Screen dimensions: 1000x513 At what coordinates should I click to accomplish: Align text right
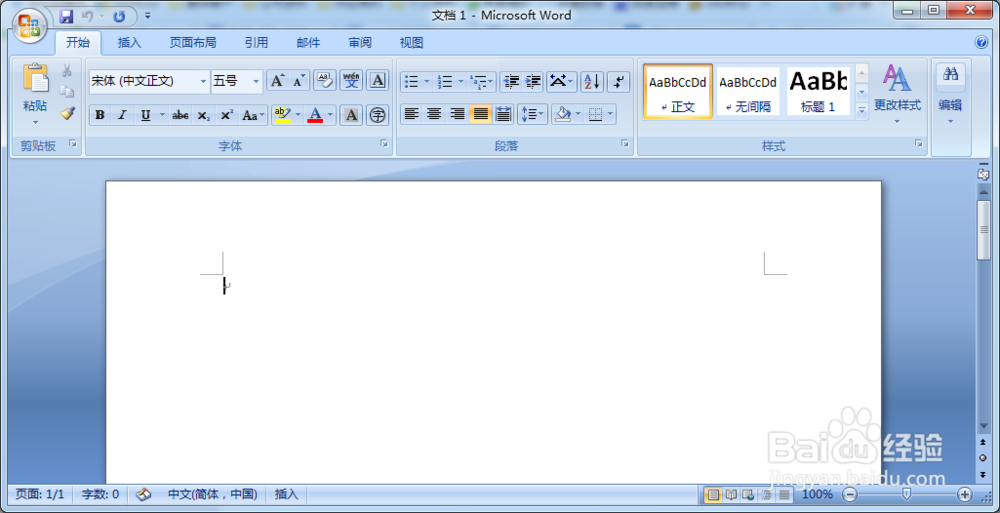click(x=457, y=114)
